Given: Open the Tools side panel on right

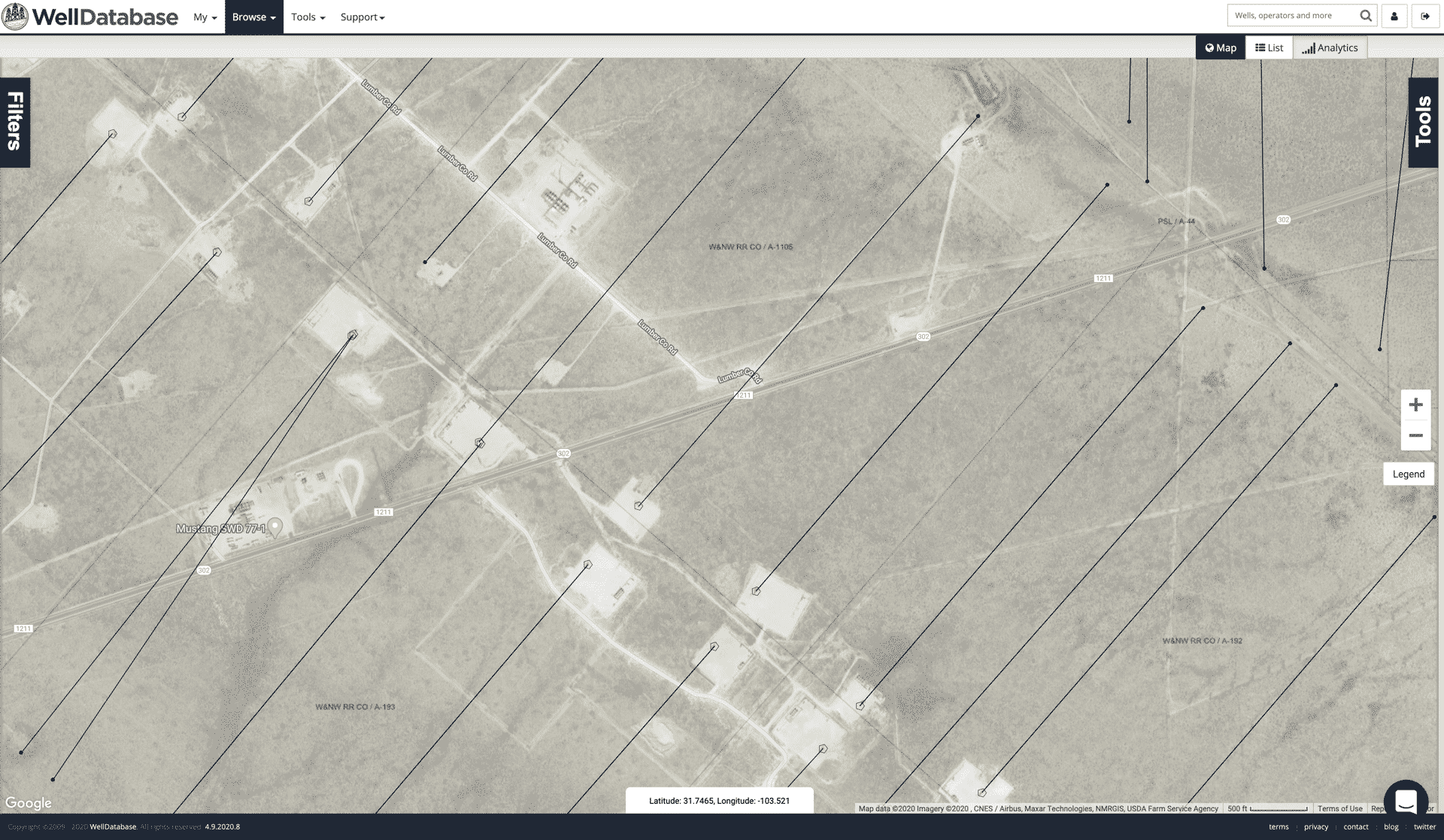Looking at the screenshot, I should 1423,122.
